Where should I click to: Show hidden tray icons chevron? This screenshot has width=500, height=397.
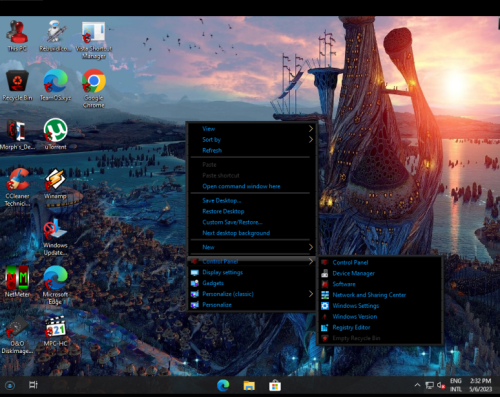[x=417, y=385]
